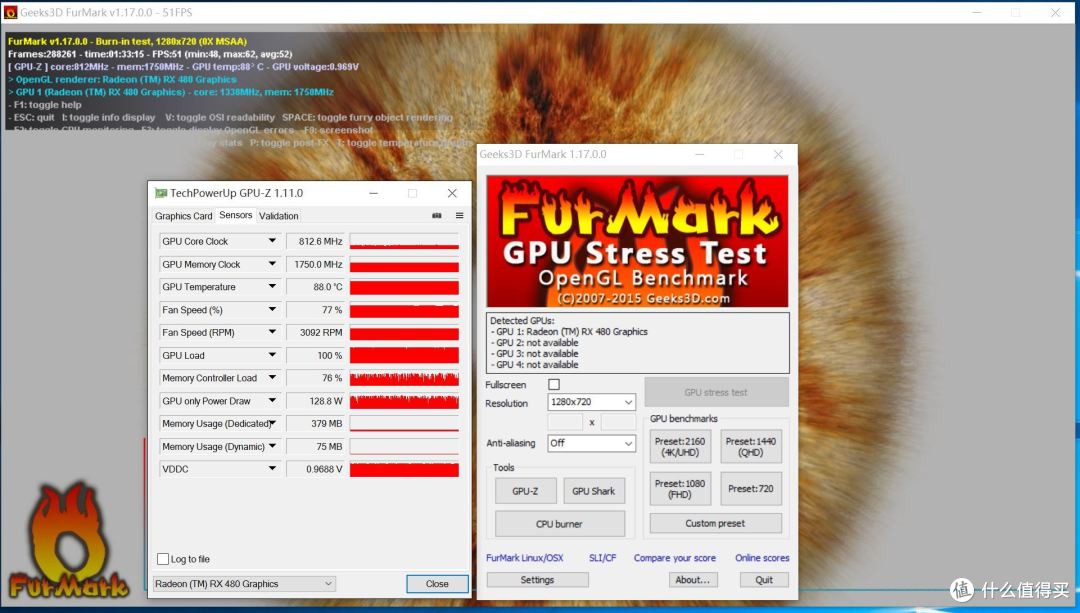The image size is (1080, 613).
Task: Select the Sensors tab in GPU-Z
Action: [x=236, y=215]
